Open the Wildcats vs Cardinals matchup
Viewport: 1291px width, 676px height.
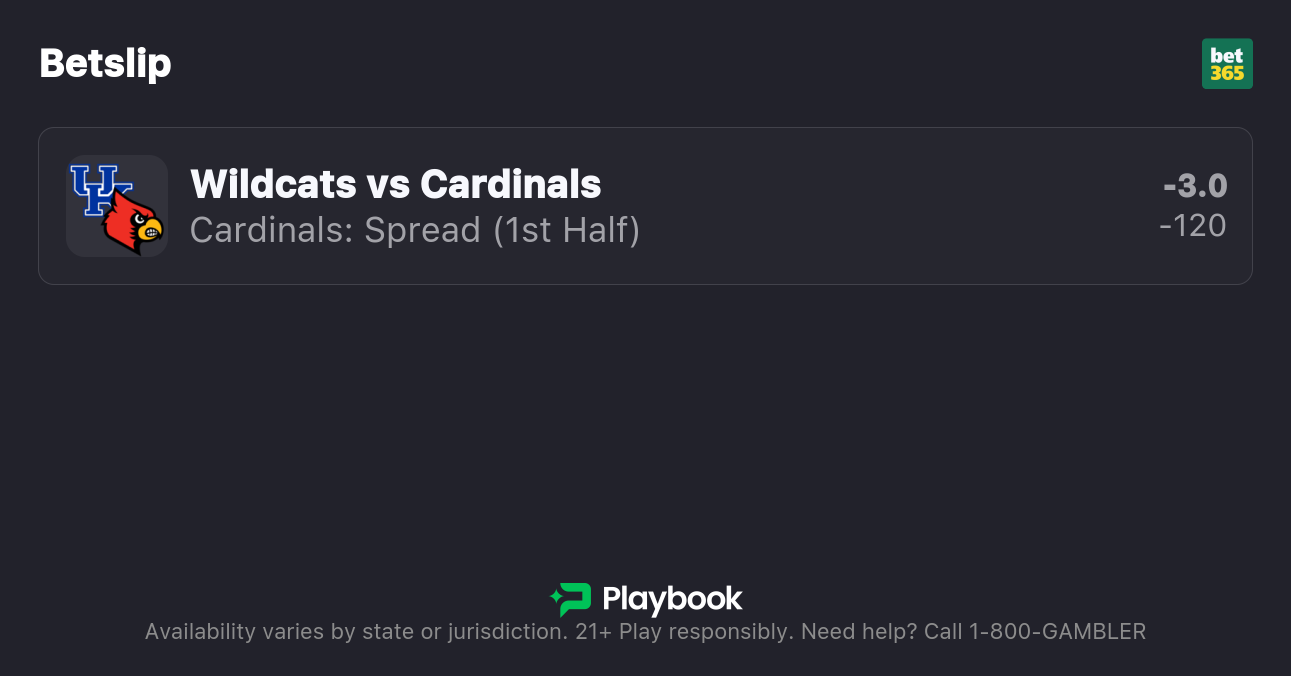(x=395, y=184)
